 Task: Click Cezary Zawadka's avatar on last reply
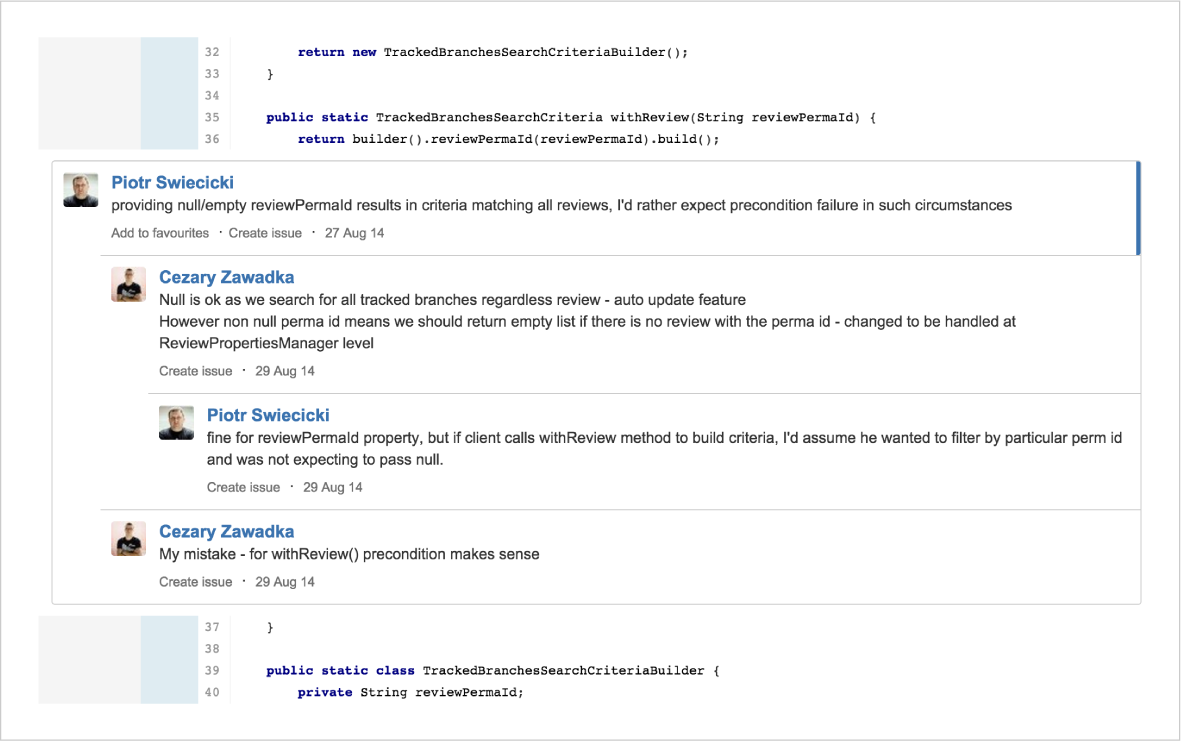(128, 539)
